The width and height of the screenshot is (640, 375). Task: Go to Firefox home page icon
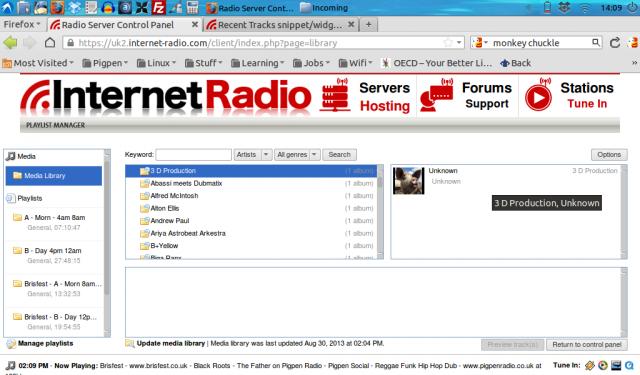tap(50, 42)
